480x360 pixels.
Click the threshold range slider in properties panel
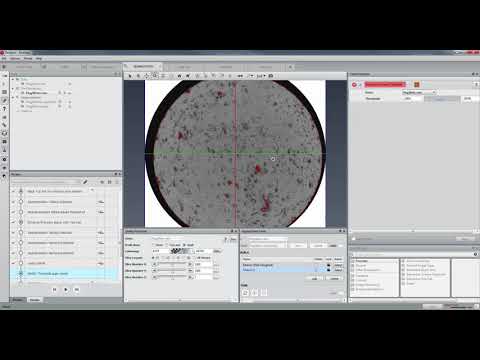tap(441, 99)
